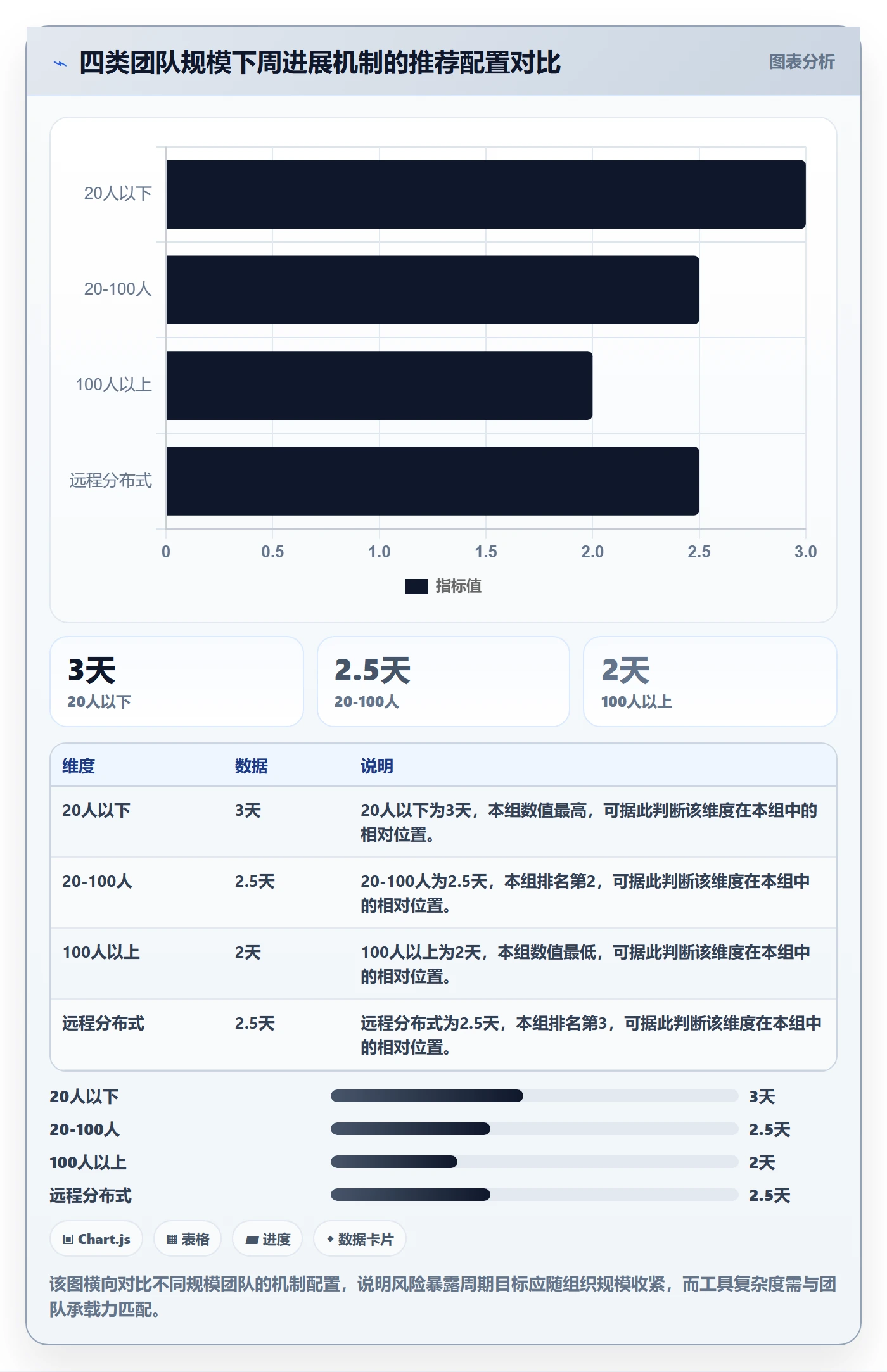Click the 20-100人 progress bar
887x1372 pixels.
(534, 1129)
